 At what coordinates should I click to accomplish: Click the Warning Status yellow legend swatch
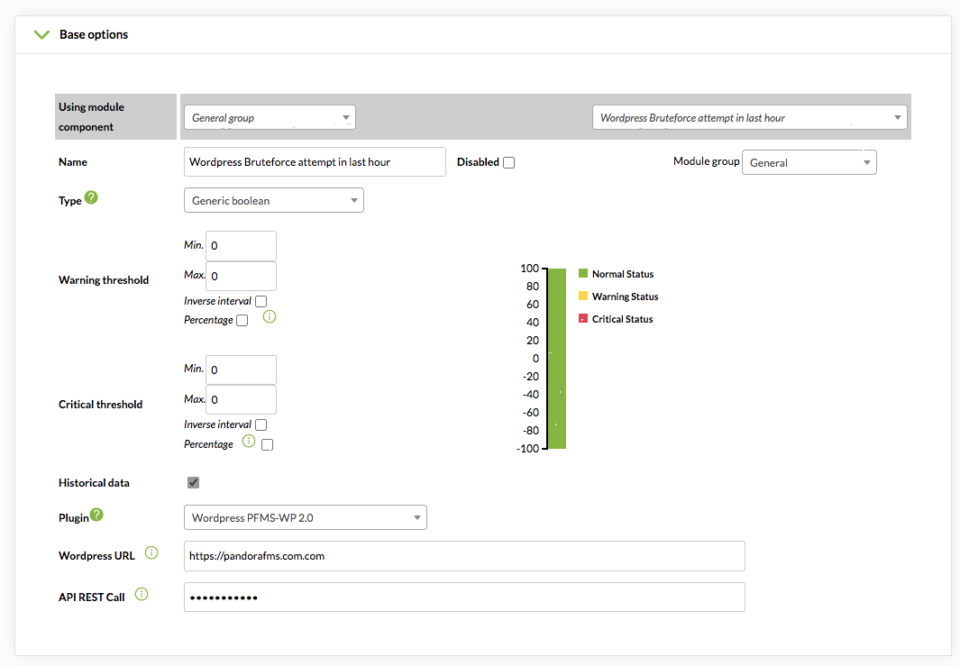(583, 296)
